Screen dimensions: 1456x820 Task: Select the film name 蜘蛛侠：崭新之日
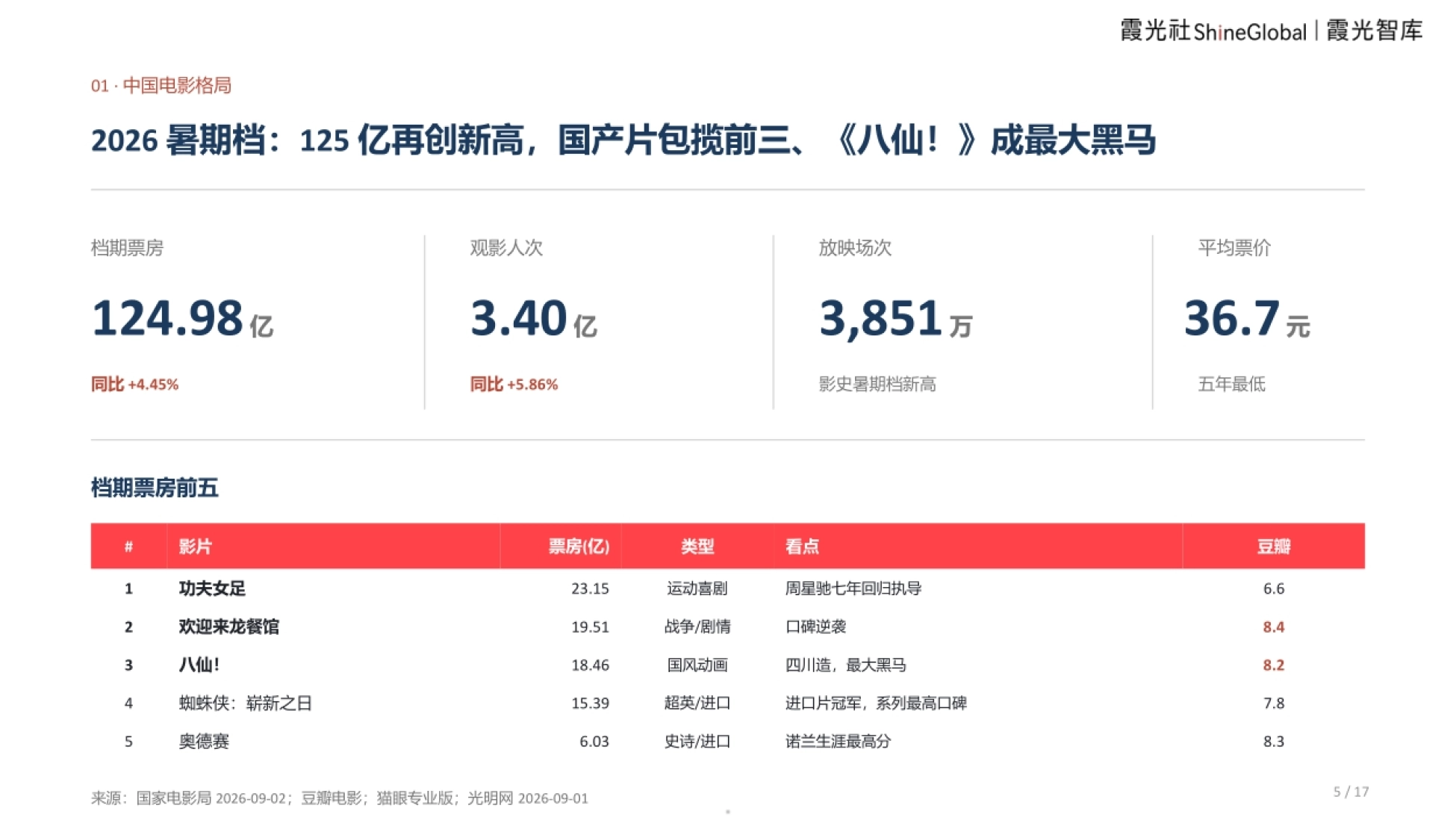246,703
